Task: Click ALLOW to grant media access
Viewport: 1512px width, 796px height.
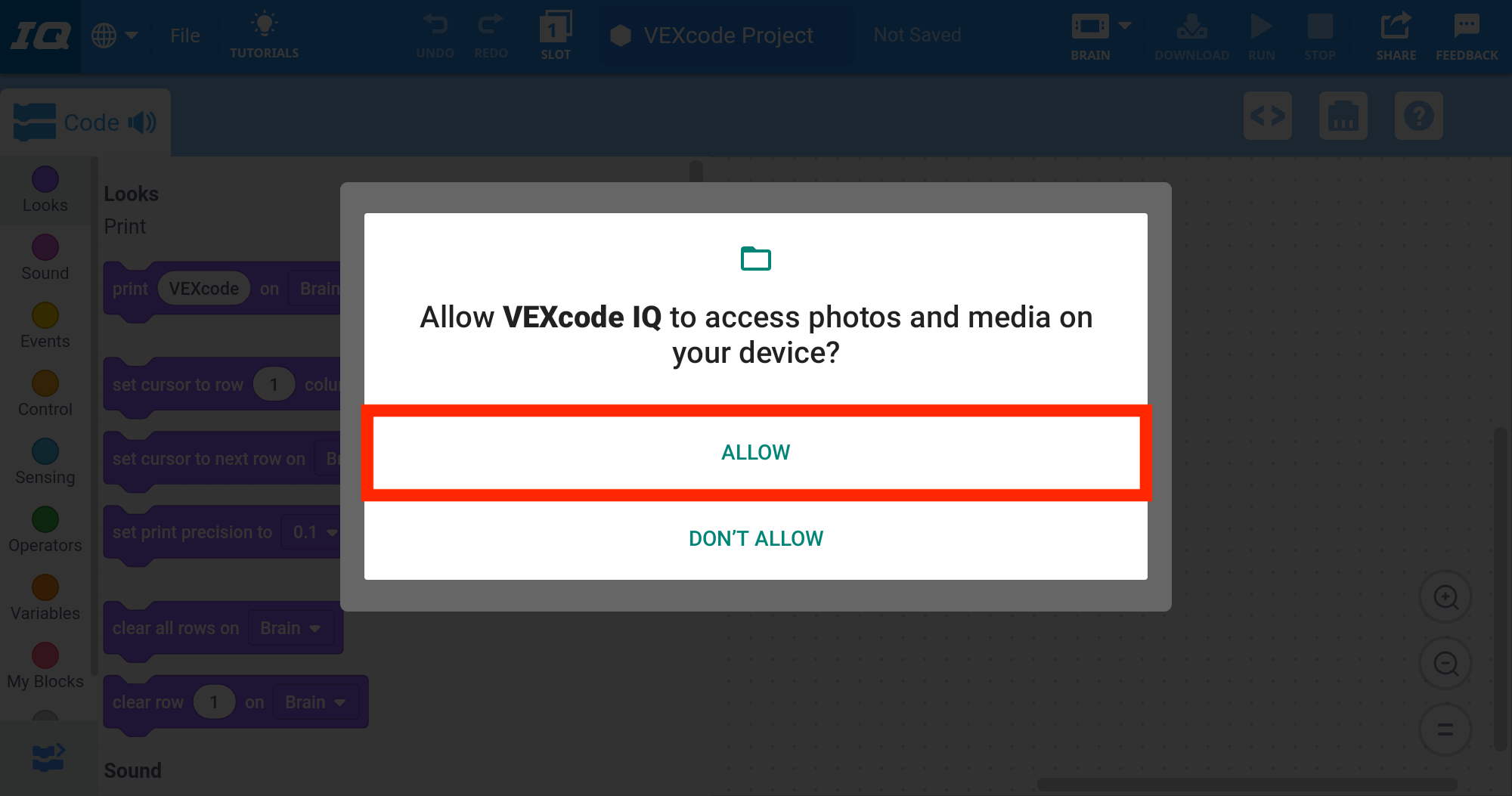Action: point(755,452)
